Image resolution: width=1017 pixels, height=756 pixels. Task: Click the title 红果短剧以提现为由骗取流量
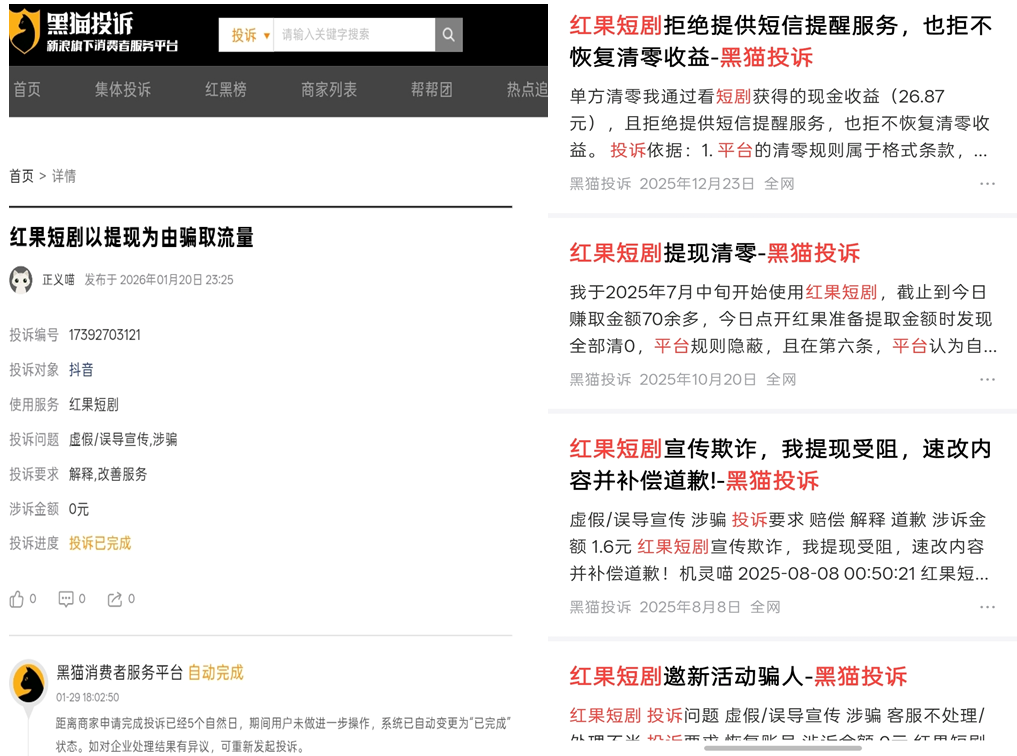131,237
